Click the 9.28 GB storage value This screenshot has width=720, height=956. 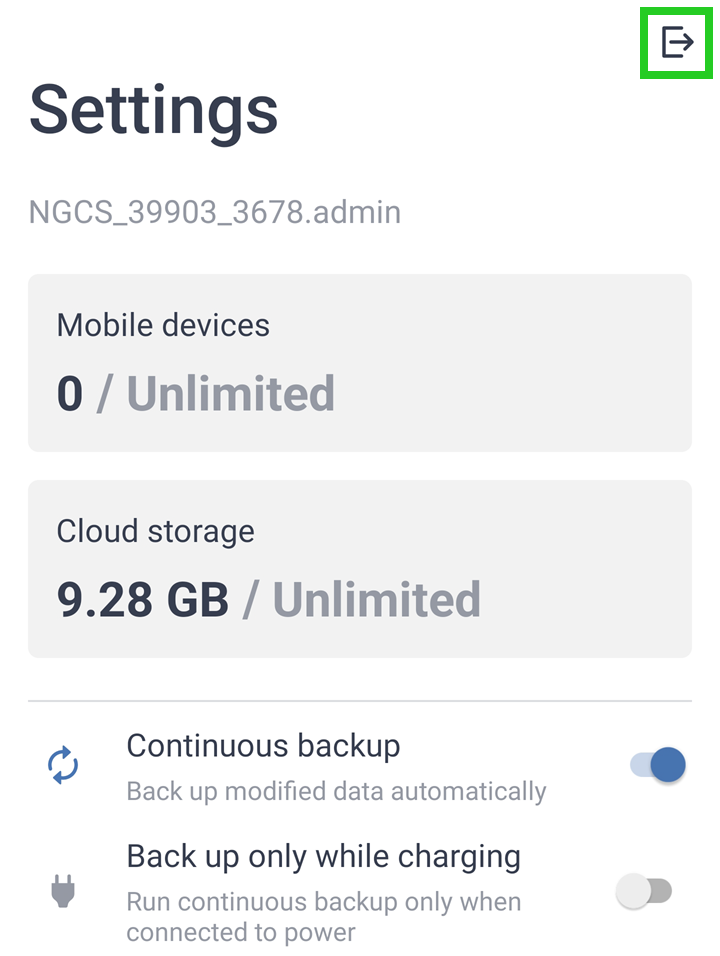(142, 600)
